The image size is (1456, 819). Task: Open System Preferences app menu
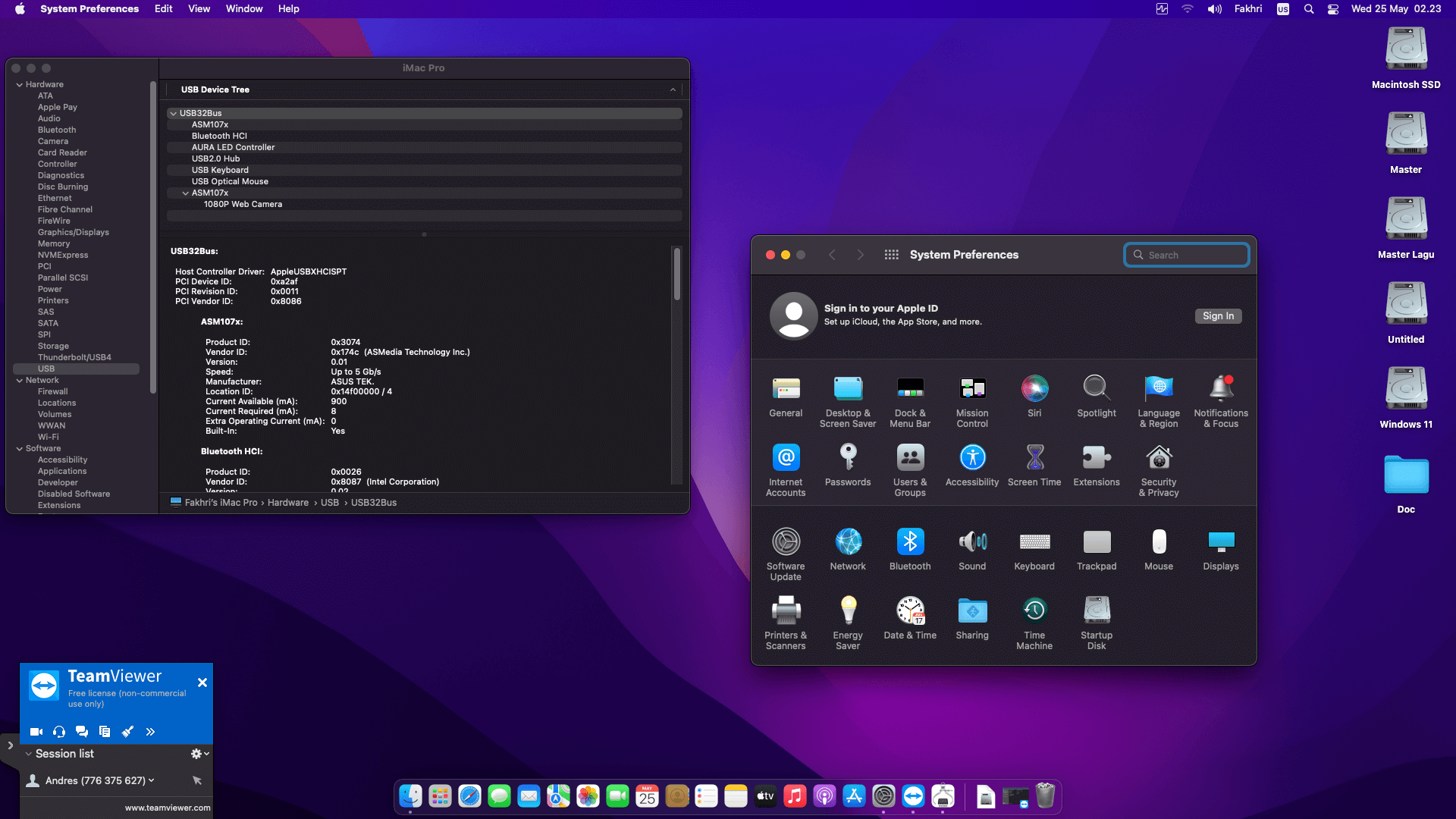click(89, 9)
